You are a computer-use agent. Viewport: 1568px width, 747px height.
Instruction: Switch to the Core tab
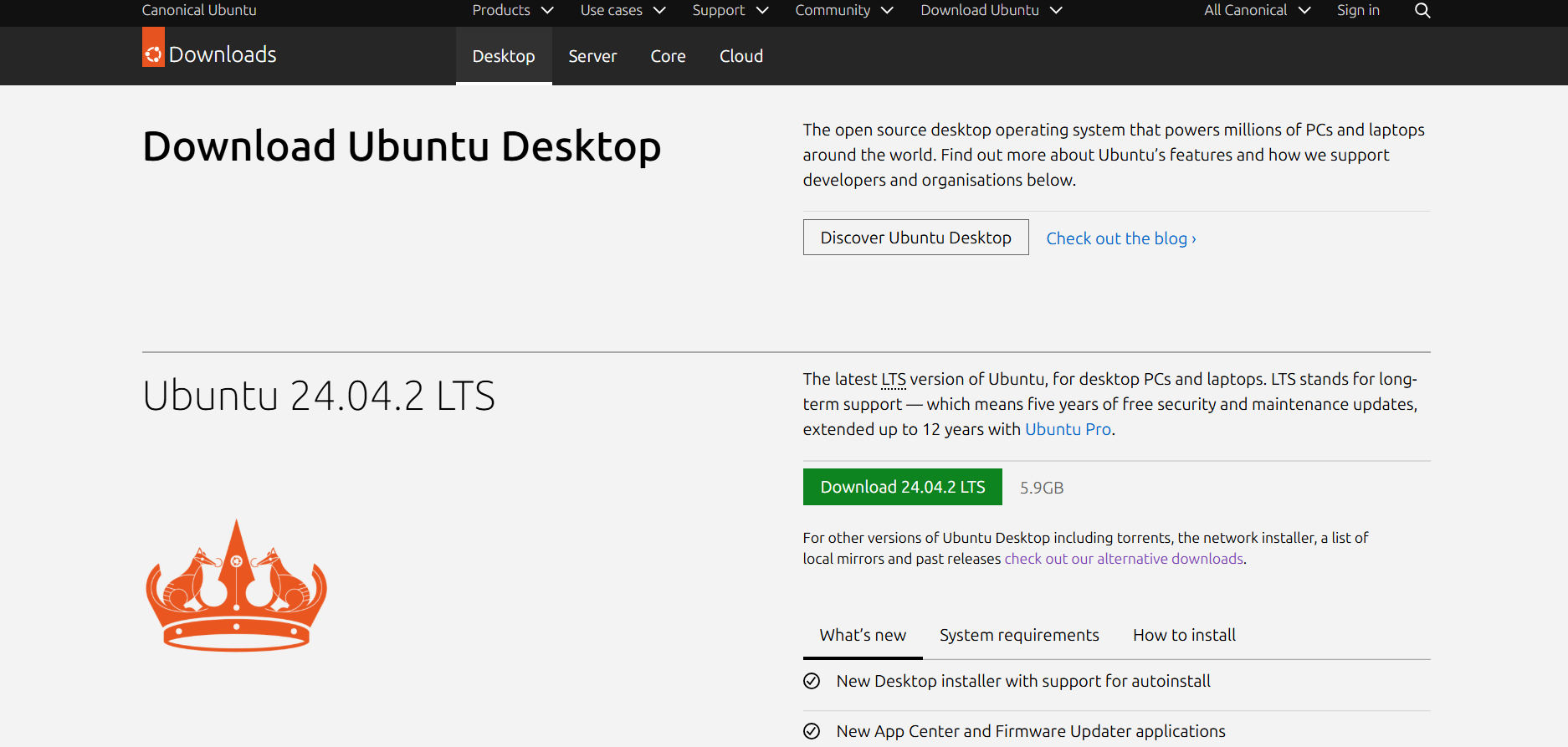[x=668, y=56]
